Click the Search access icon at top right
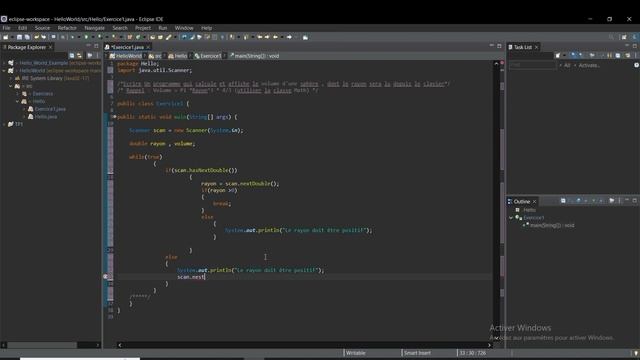The image size is (640, 360). (x=611, y=37)
